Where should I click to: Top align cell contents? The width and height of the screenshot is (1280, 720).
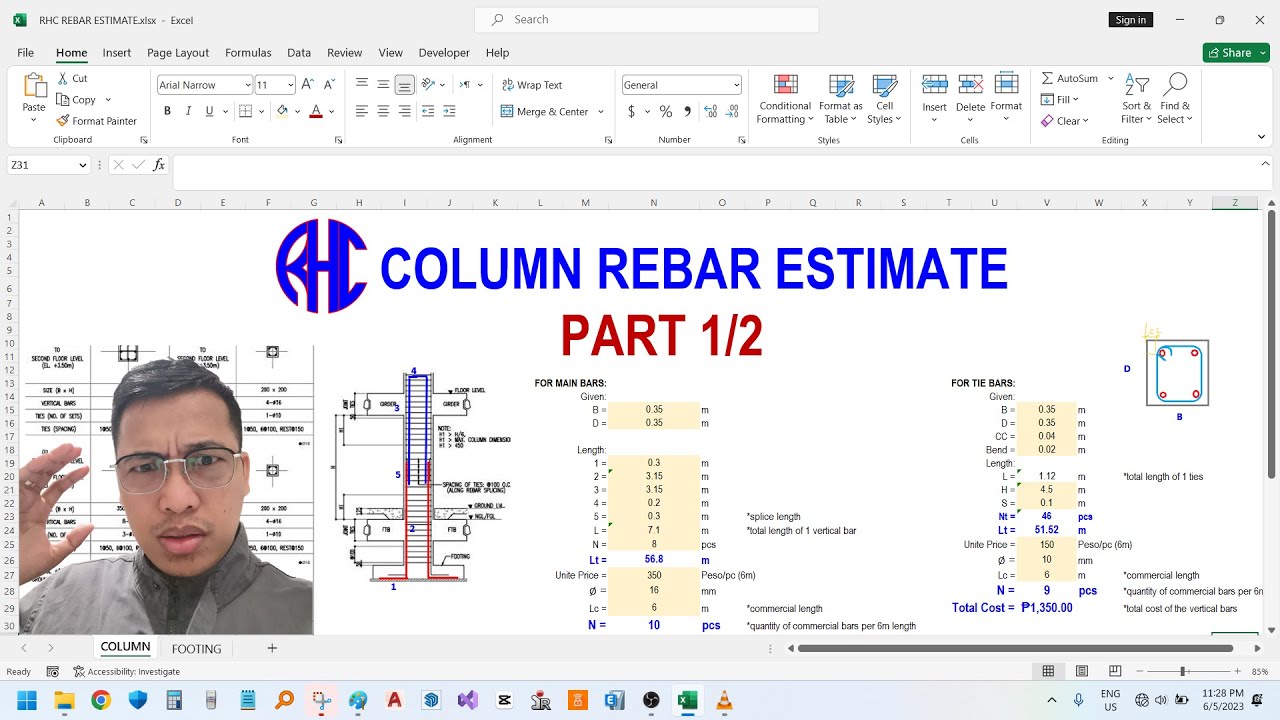pyautogui.click(x=362, y=85)
